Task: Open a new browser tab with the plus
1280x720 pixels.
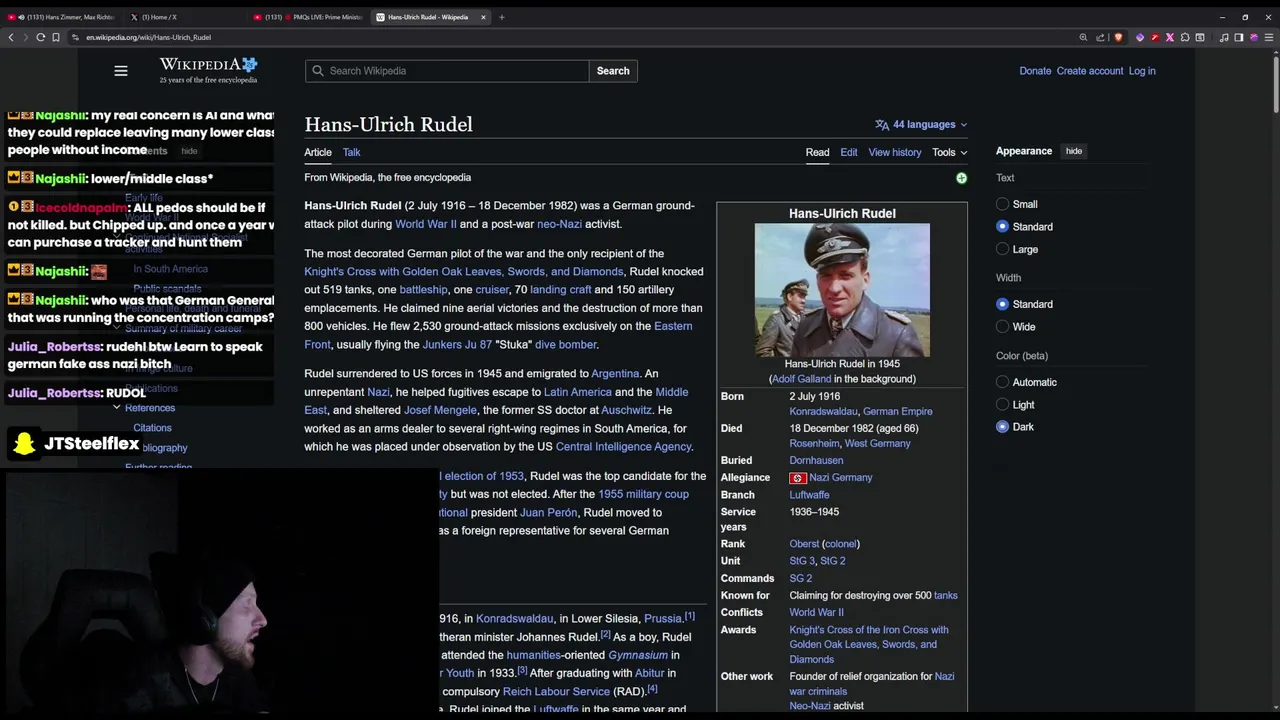Action: click(502, 17)
